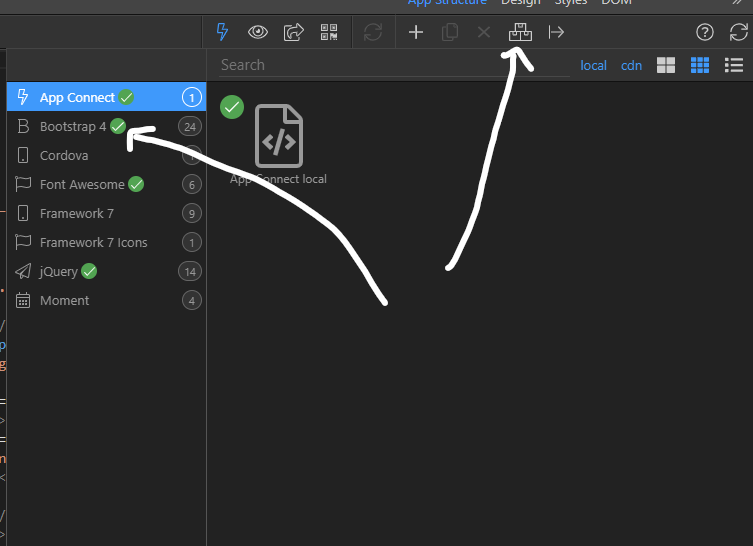Select Moment in the list
The image size is (753, 546).
click(x=107, y=301)
